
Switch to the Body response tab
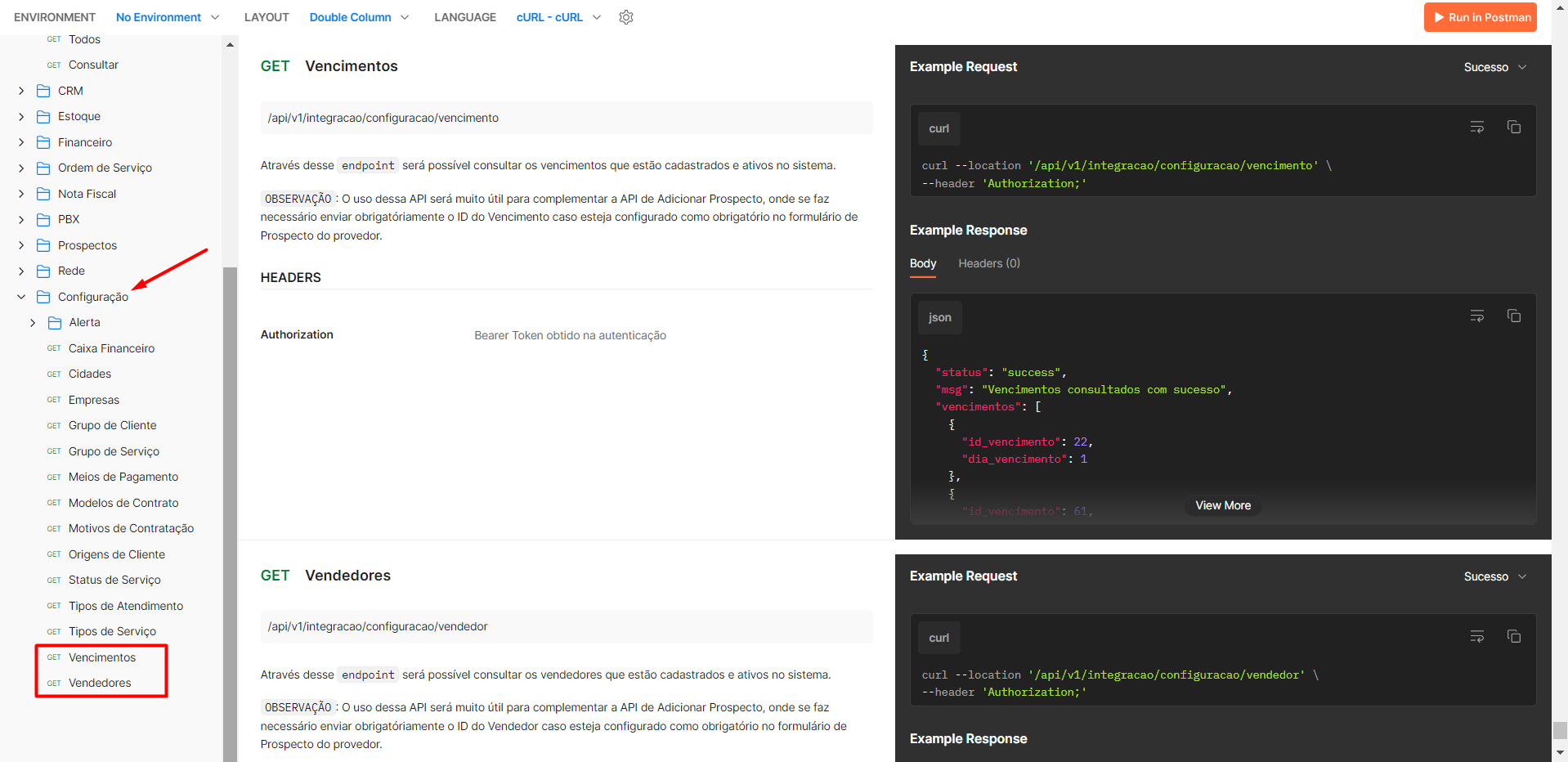[923, 263]
